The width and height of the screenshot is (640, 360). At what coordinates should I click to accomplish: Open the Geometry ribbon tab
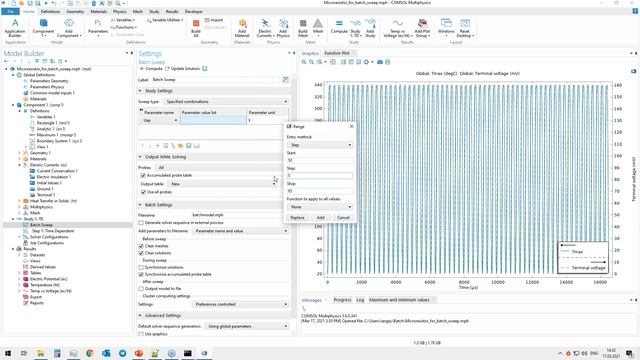tap(75, 11)
